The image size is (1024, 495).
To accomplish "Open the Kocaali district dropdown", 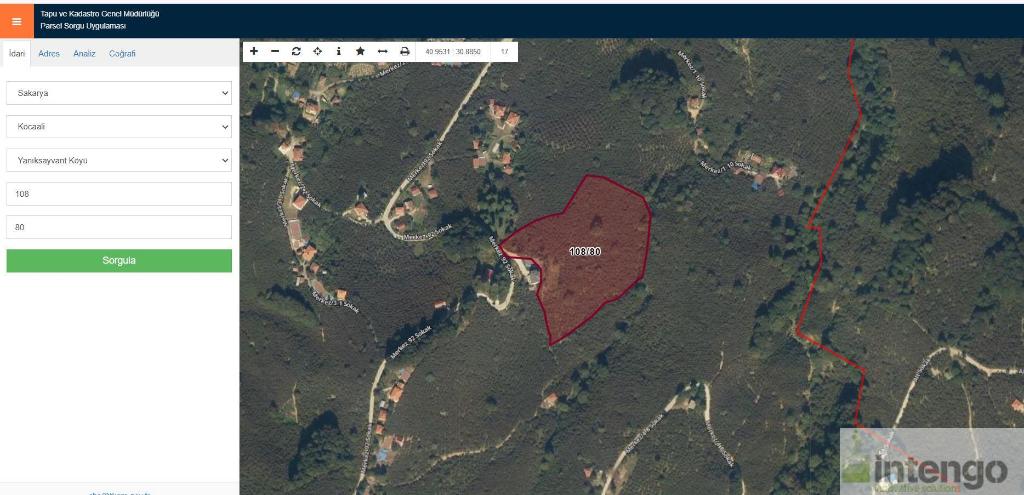I will click(119, 127).
